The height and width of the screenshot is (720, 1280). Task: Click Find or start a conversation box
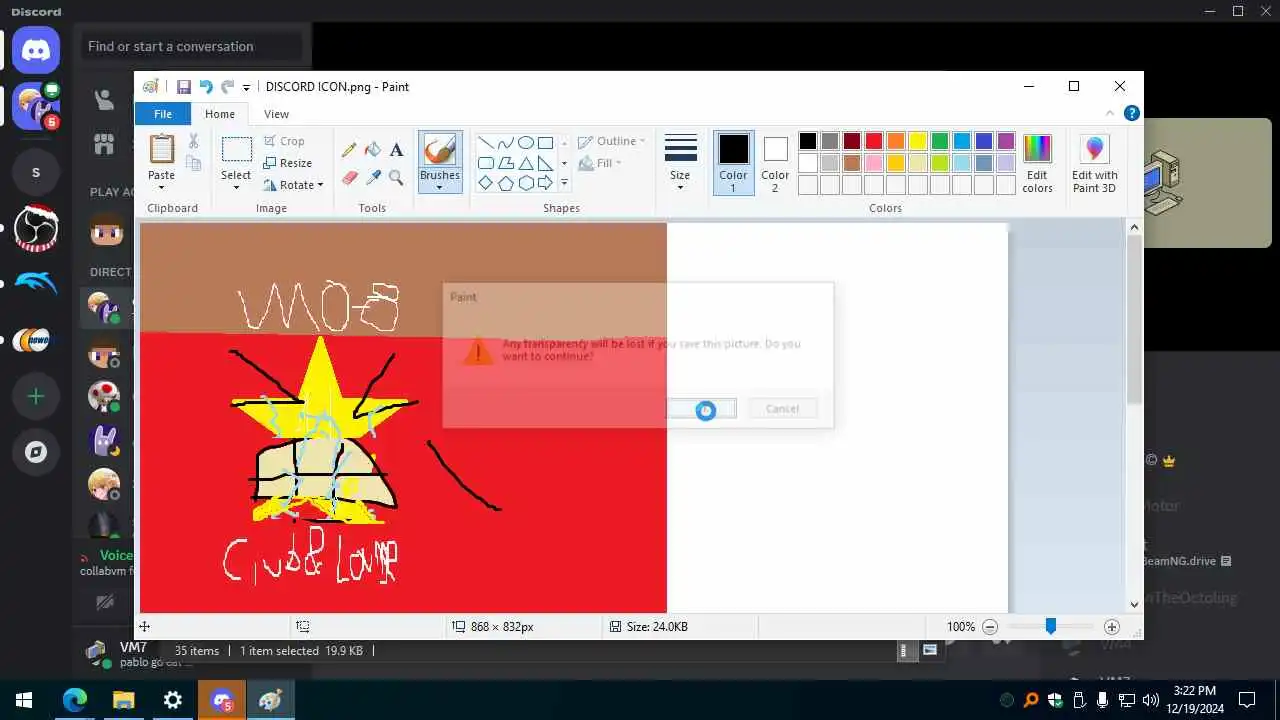pyautogui.click(x=191, y=46)
